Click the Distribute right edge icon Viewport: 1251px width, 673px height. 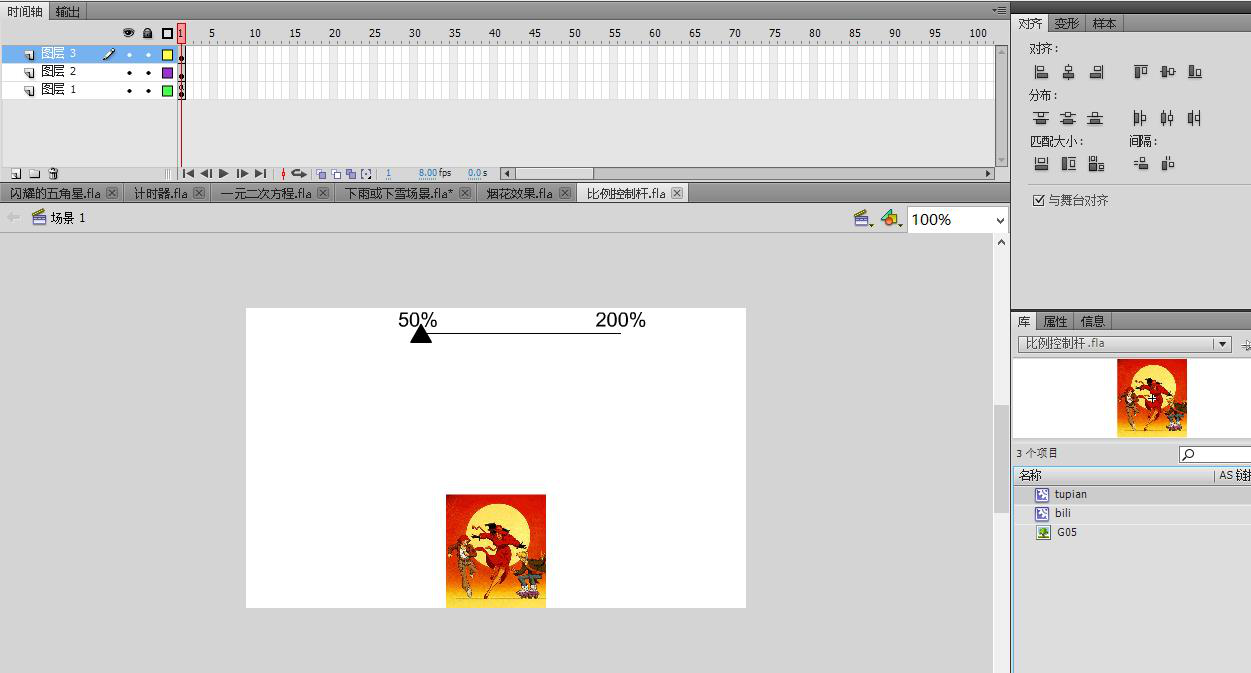(1194, 118)
